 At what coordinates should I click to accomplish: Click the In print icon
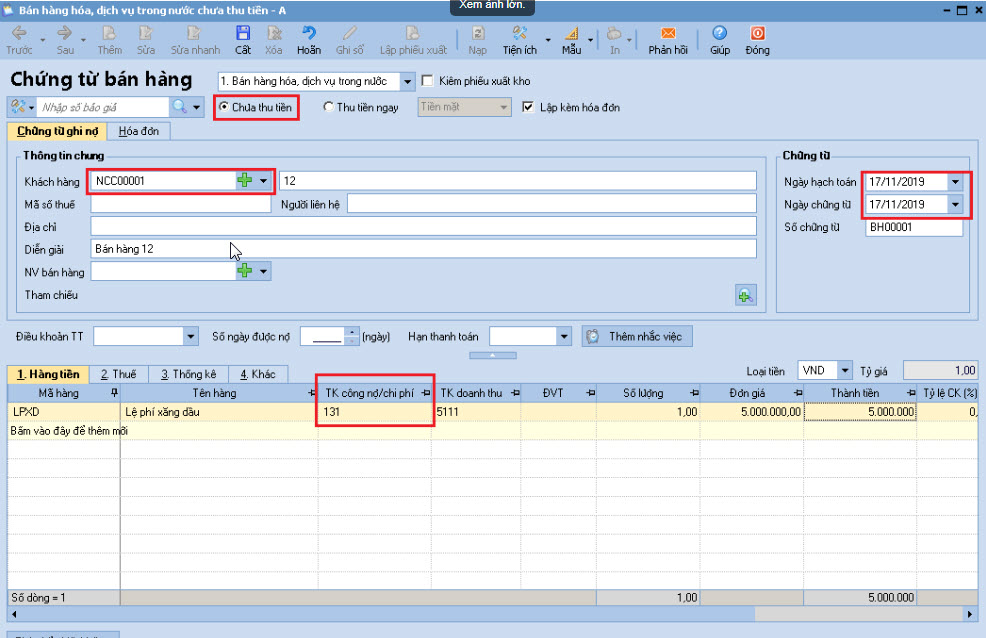pyautogui.click(x=614, y=33)
